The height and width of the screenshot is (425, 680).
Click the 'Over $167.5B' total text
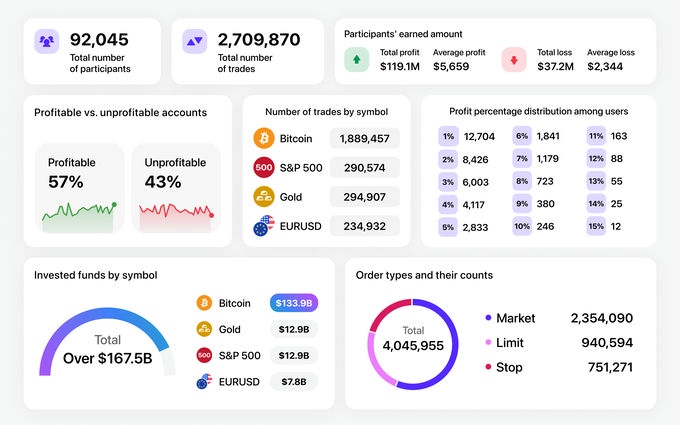pos(108,359)
